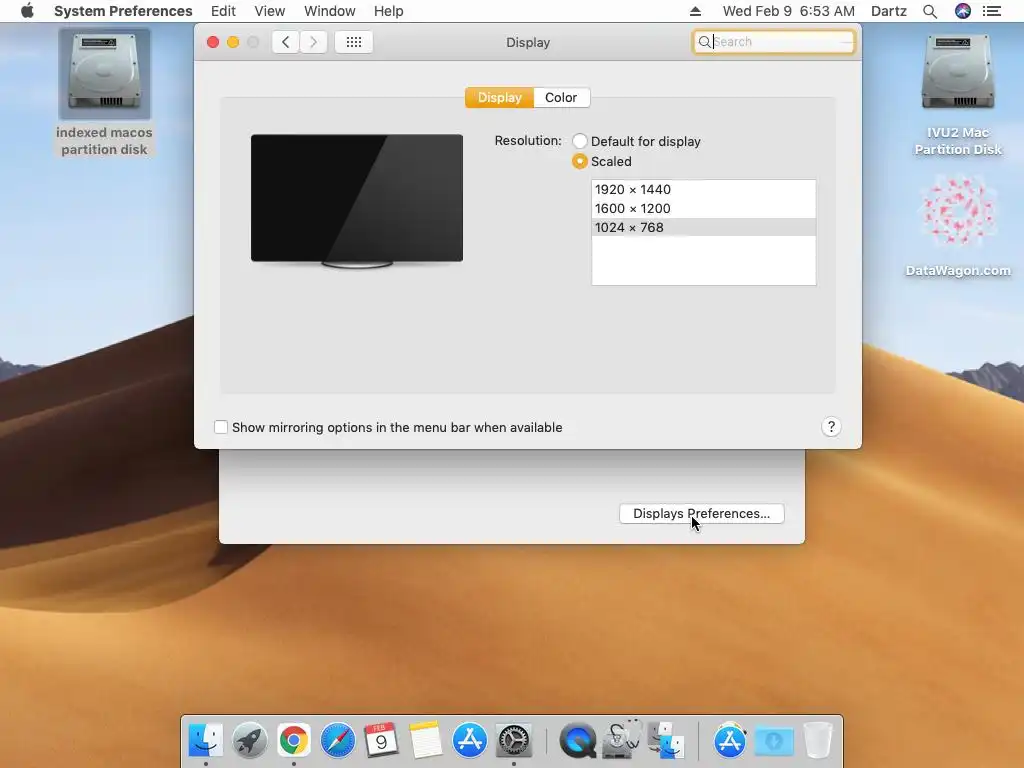
Task: Open the Dartz user menu
Action: 889,11
